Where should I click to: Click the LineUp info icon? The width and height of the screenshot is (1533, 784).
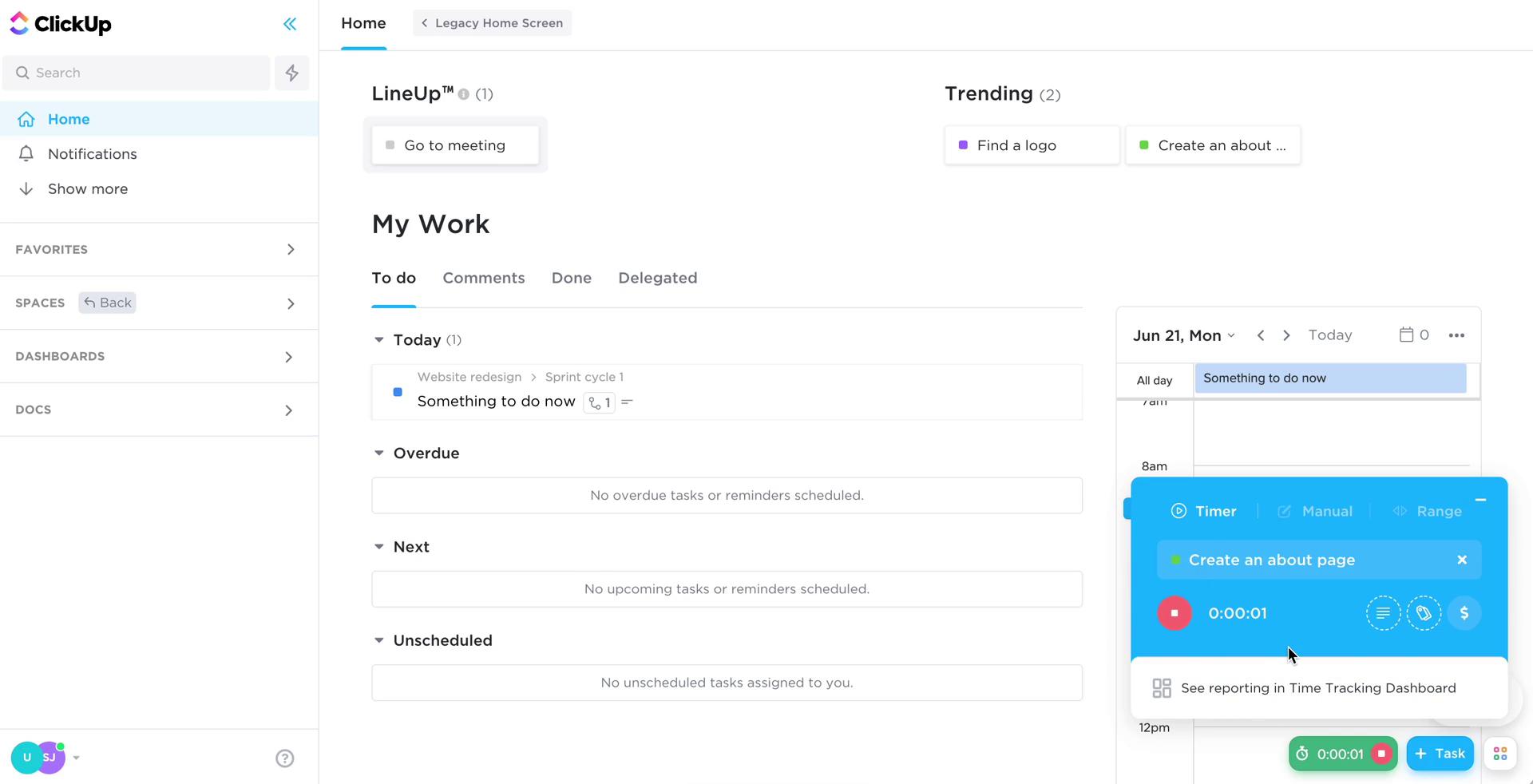463,94
